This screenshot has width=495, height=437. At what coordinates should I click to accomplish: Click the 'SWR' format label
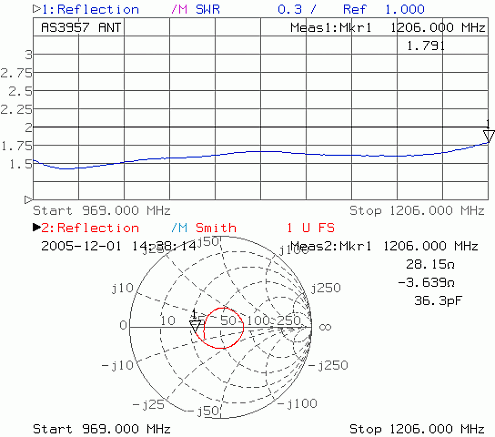208,9
